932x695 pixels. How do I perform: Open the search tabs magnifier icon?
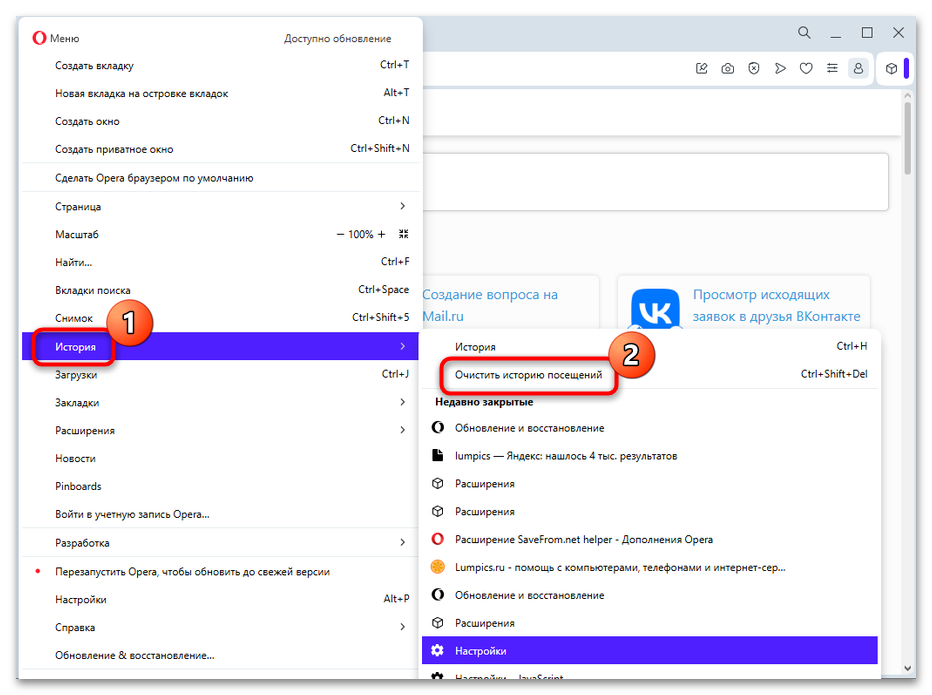pos(804,33)
